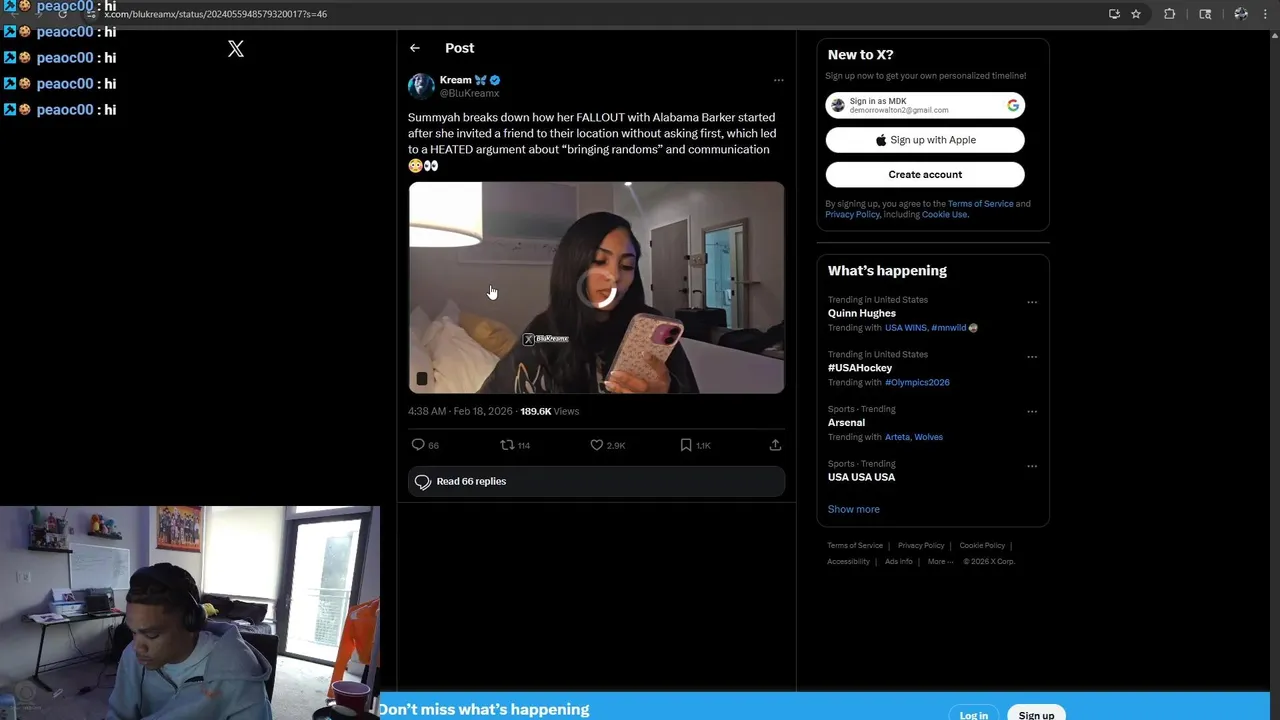This screenshot has width=1280, height=720.
Task: Click the USA WINS trending link
Action: [905, 328]
